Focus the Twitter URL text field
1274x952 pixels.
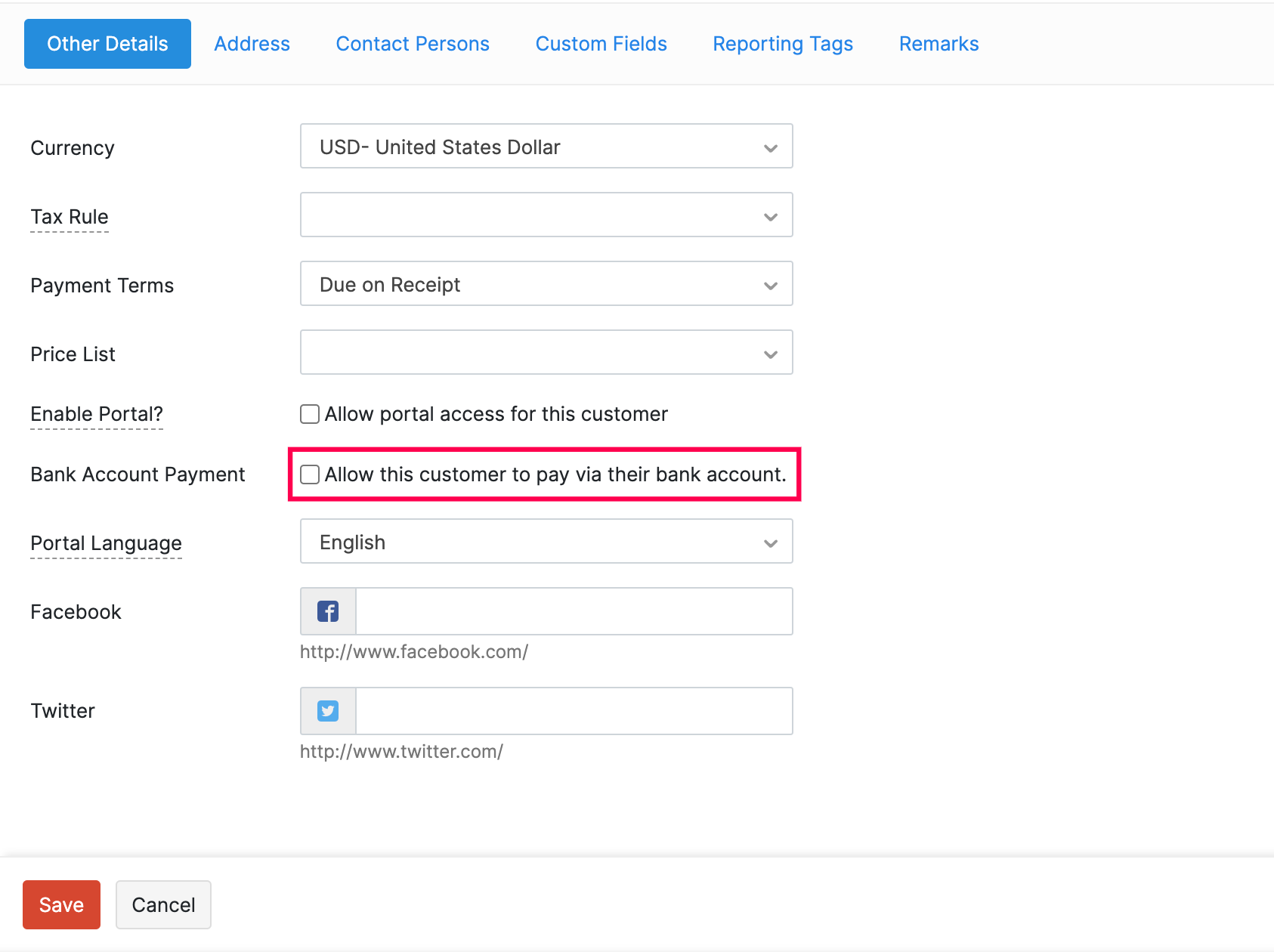(x=574, y=711)
